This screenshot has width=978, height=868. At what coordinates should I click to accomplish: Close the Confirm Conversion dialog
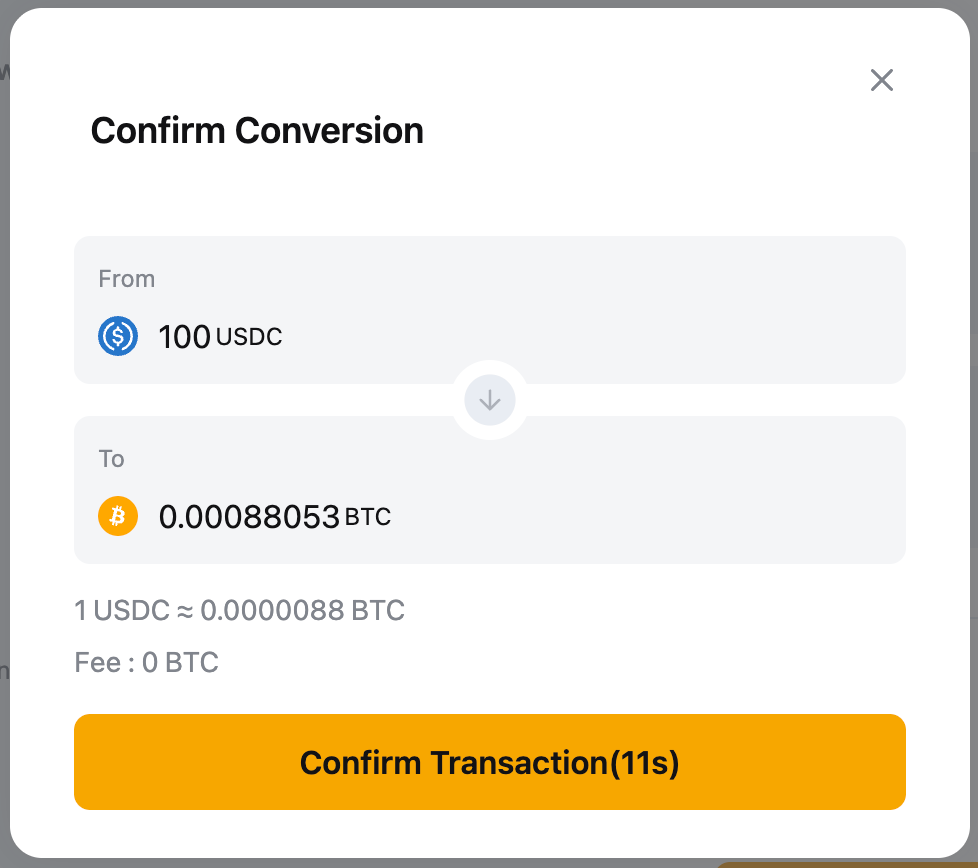[881, 80]
